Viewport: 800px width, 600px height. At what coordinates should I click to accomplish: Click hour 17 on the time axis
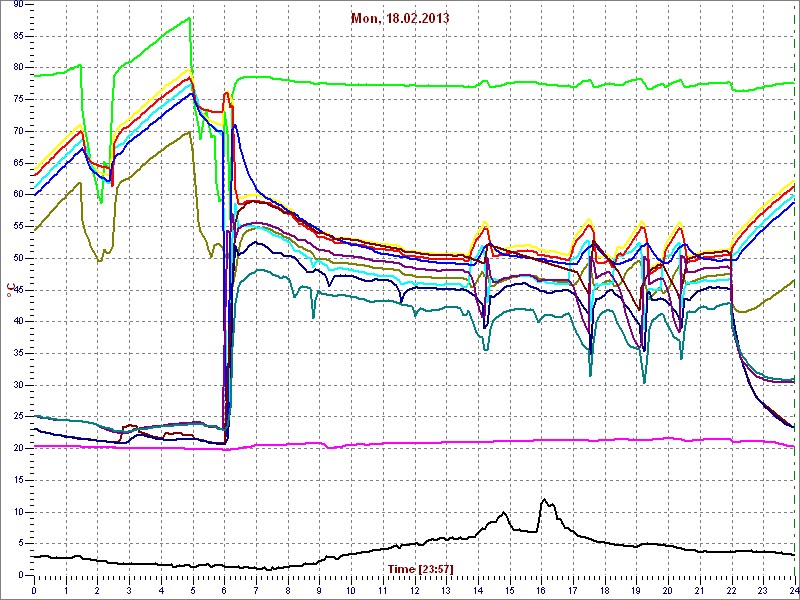pos(573,590)
